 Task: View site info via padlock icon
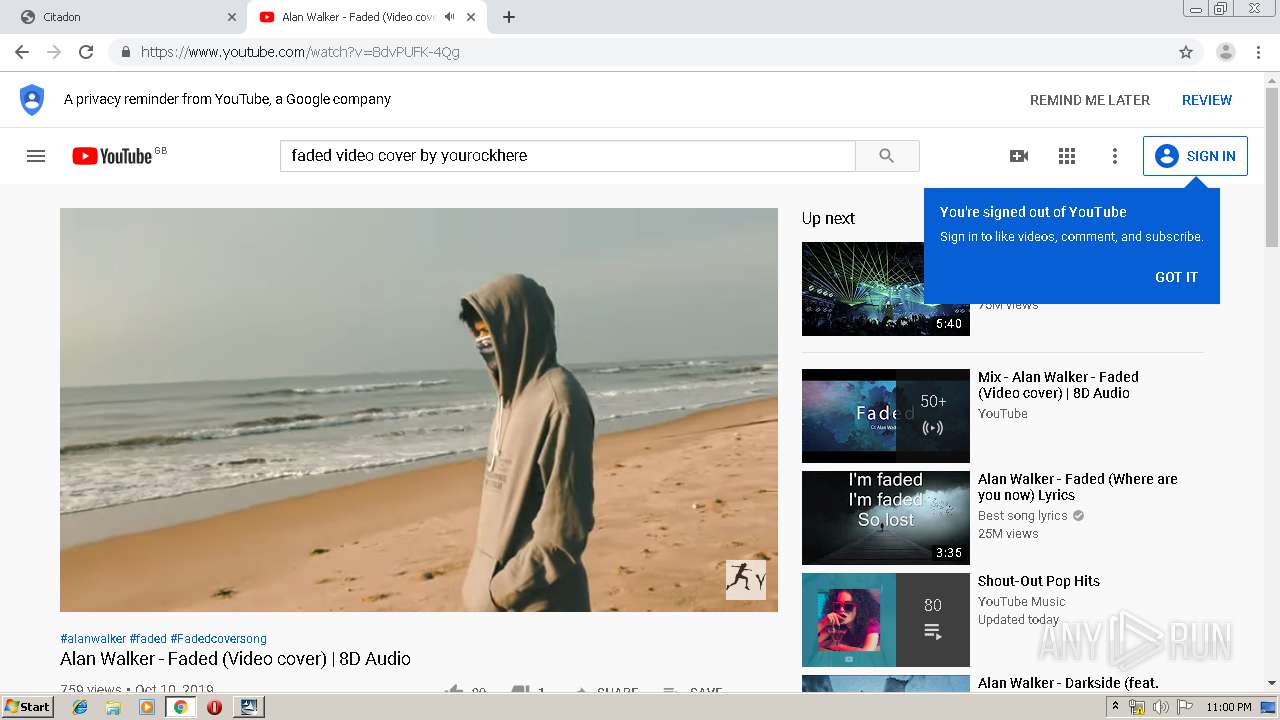point(125,52)
